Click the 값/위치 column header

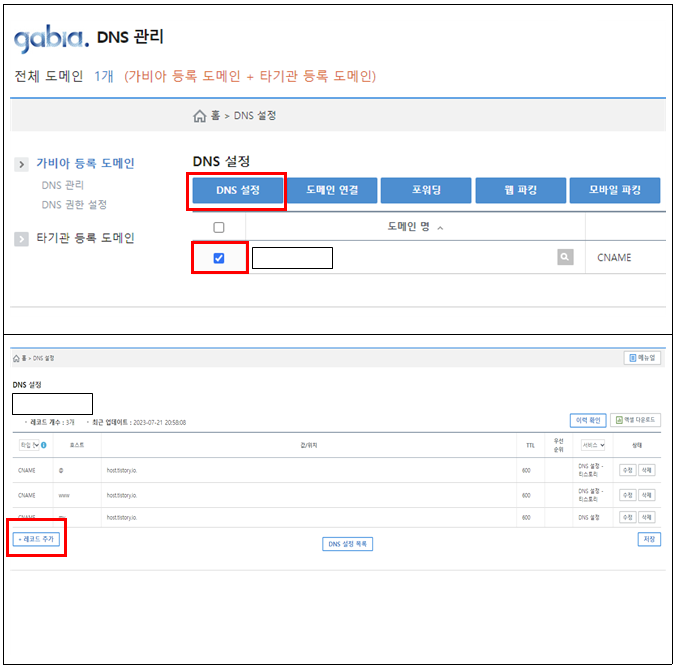(309, 445)
